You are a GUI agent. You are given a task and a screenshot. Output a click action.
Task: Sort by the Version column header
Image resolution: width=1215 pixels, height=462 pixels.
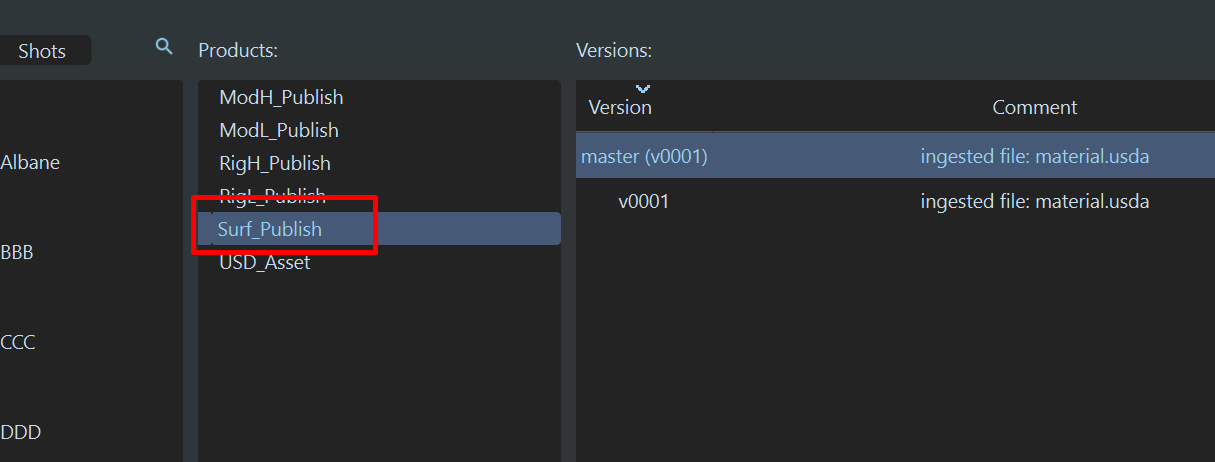point(620,107)
